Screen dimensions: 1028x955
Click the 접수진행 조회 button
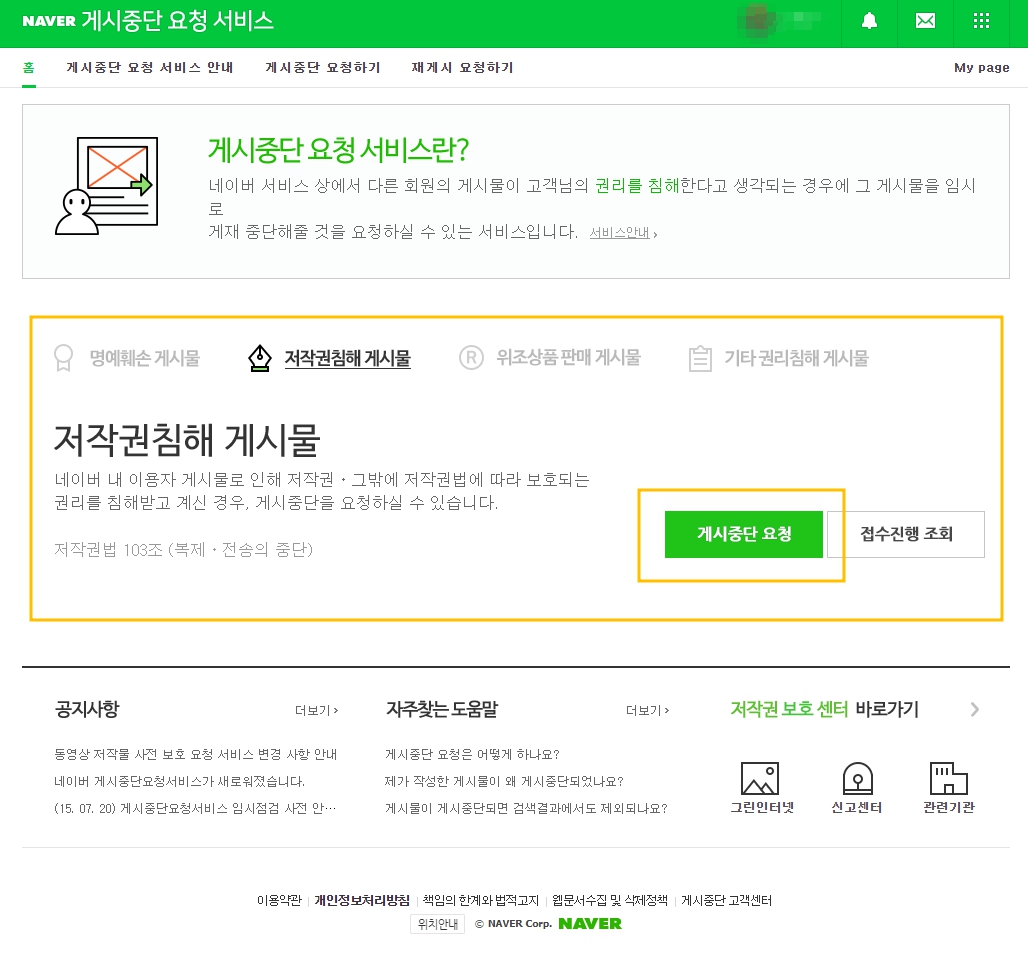905,534
